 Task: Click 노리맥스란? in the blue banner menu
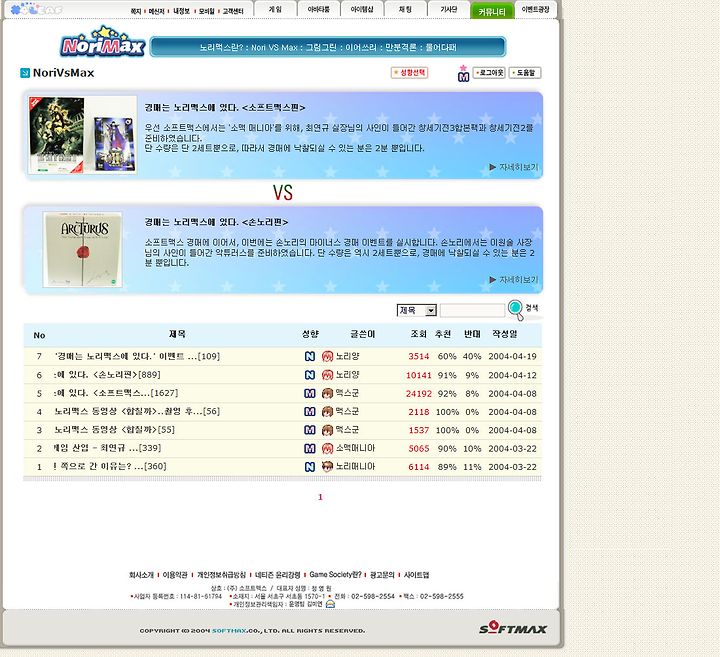221,47
